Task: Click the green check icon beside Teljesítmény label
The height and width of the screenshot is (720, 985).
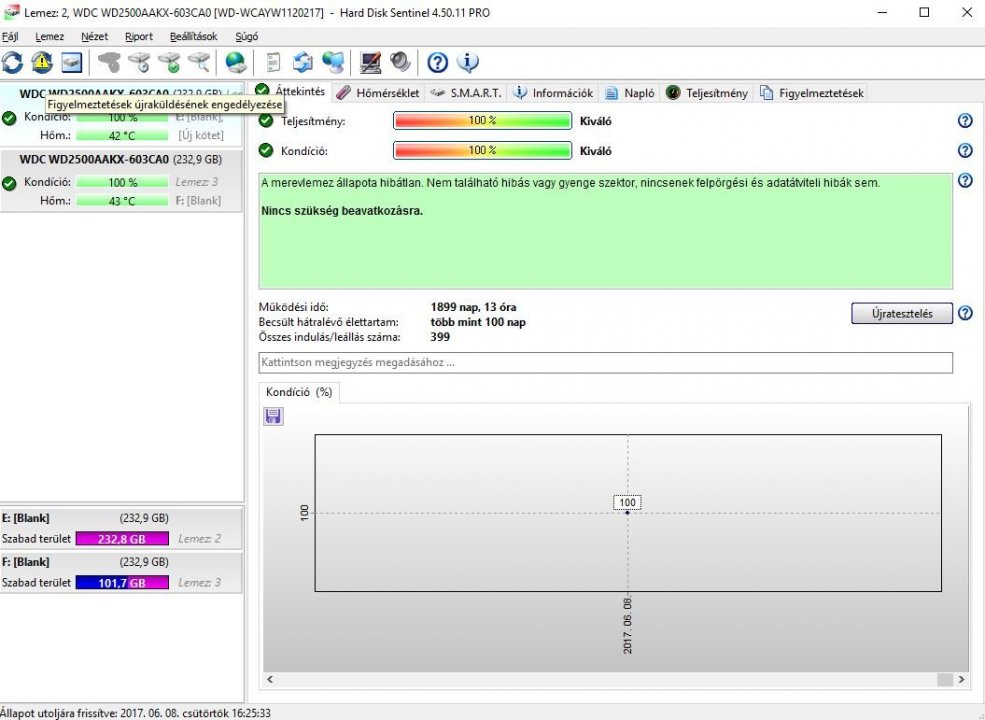Action: (266, 120)
